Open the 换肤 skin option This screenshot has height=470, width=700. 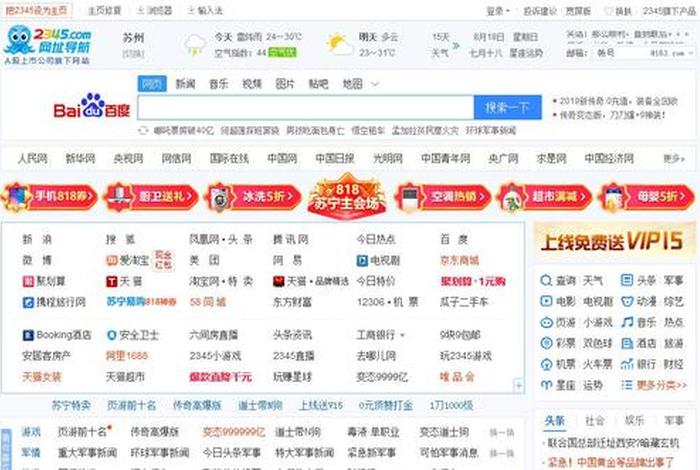618,11
